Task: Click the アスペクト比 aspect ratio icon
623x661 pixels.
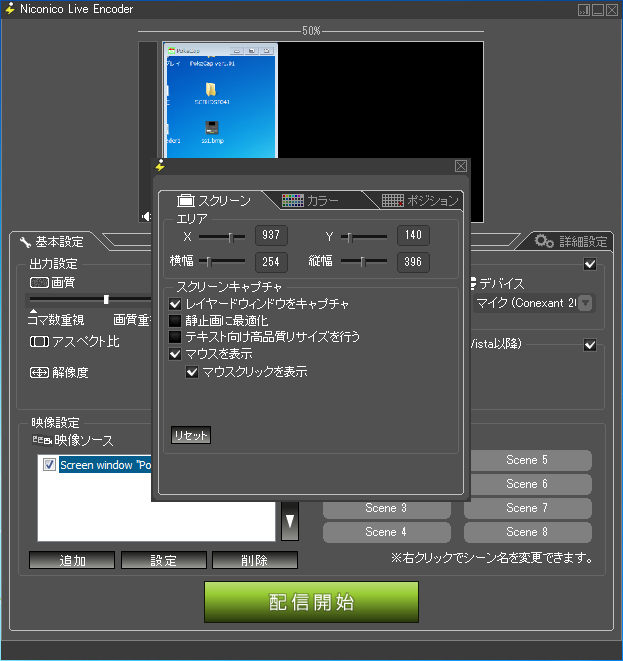Action: (x=39, y=341)
